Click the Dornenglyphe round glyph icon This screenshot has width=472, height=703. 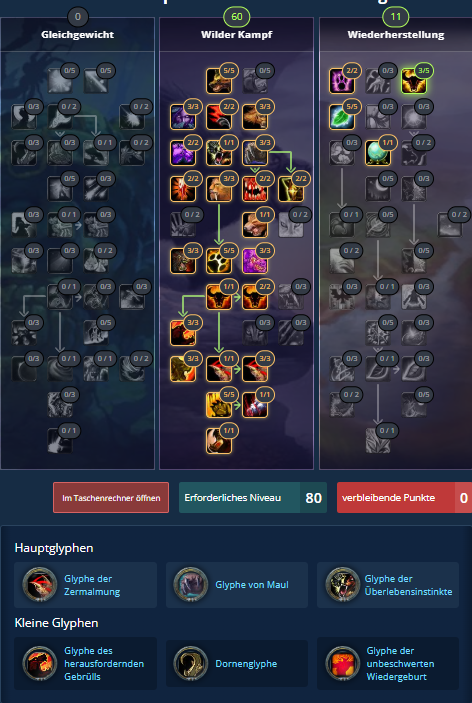point(191,664)
